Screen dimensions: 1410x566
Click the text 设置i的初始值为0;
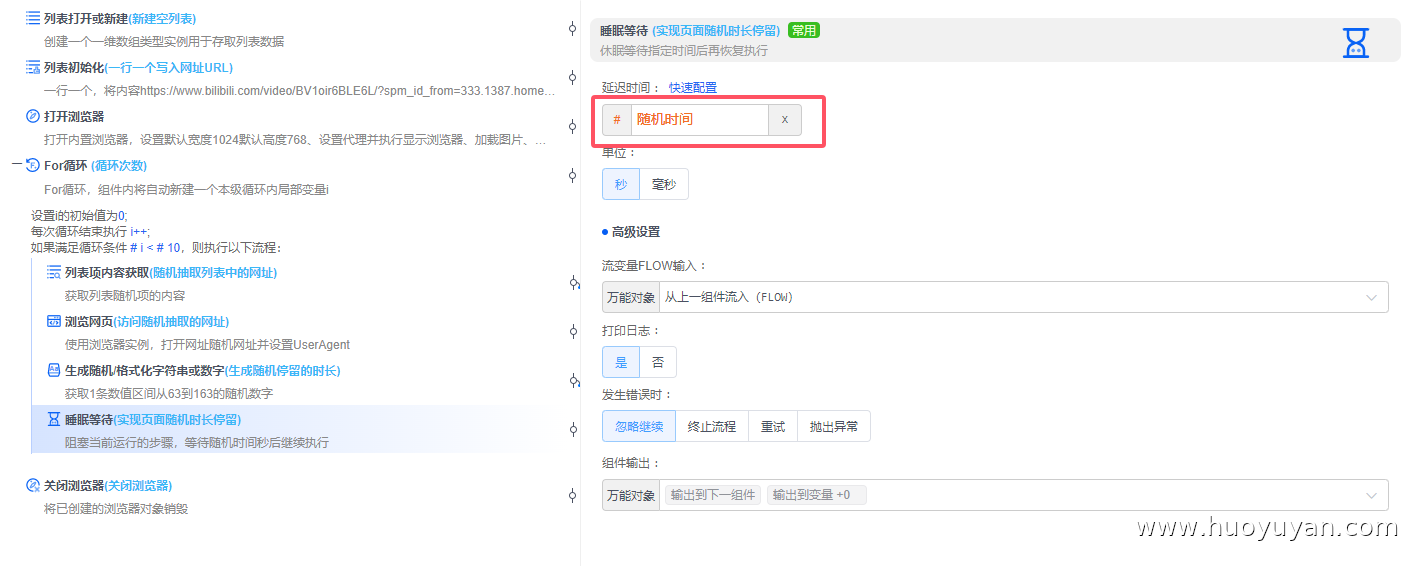click(x=79, y=215)
